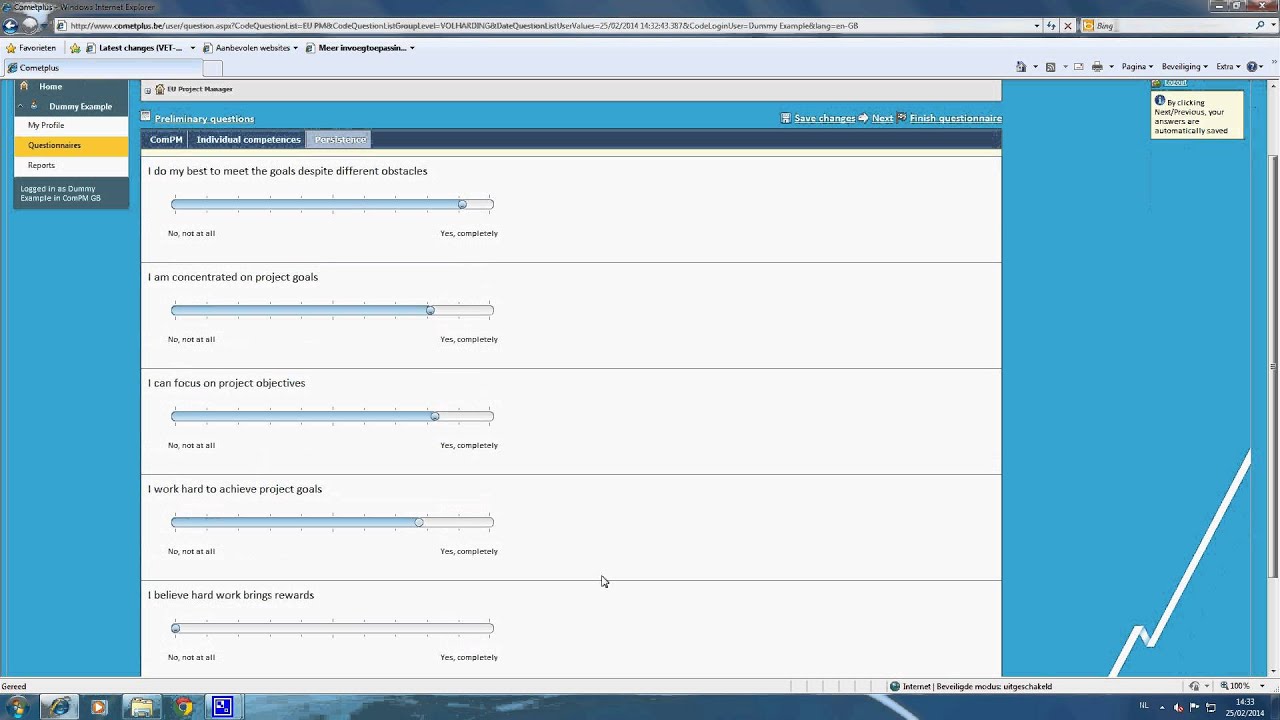This screenshot has width=1280, height=720.
Task: Click the Windows Start button
Action: pyautogui.click(x=17, y=707)
